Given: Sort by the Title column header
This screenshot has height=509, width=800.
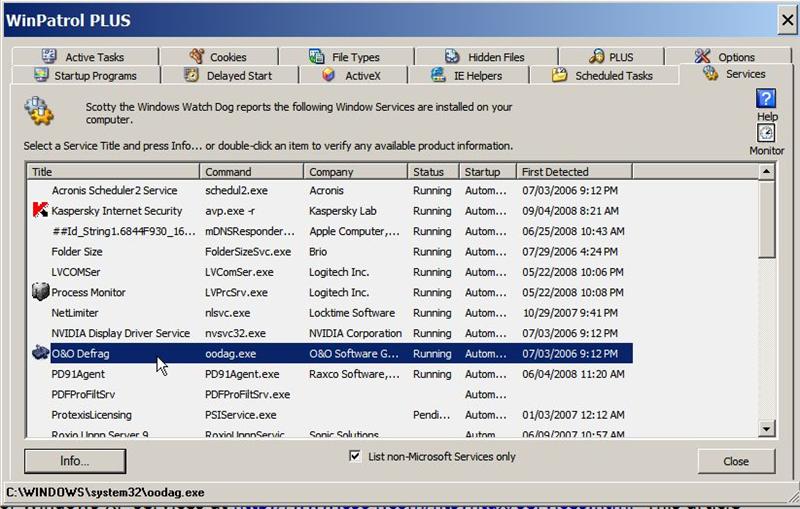Looking at the screenshot, I should tap(113, 172).
